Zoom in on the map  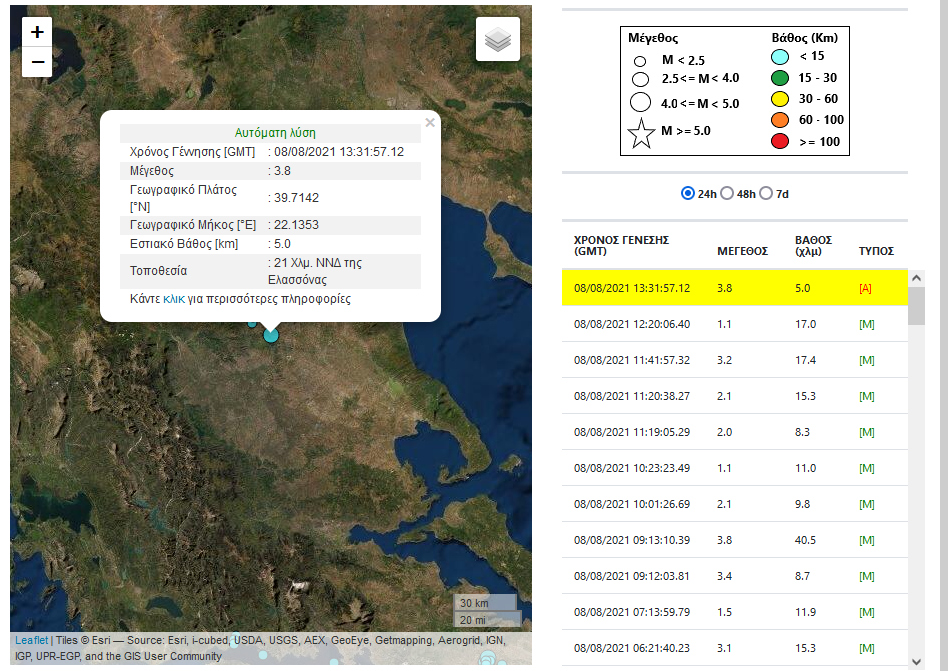point(37,32)
